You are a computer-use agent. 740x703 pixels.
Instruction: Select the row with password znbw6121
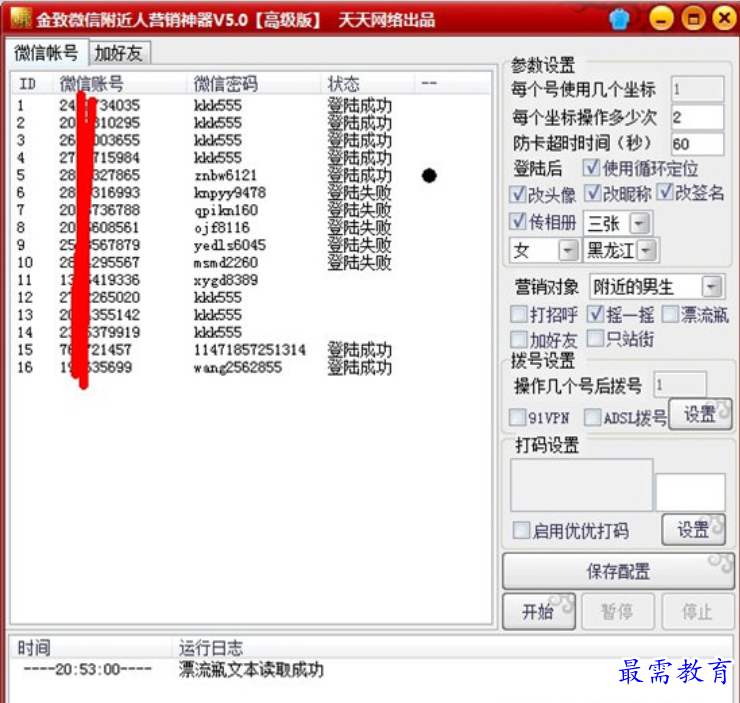251,175
